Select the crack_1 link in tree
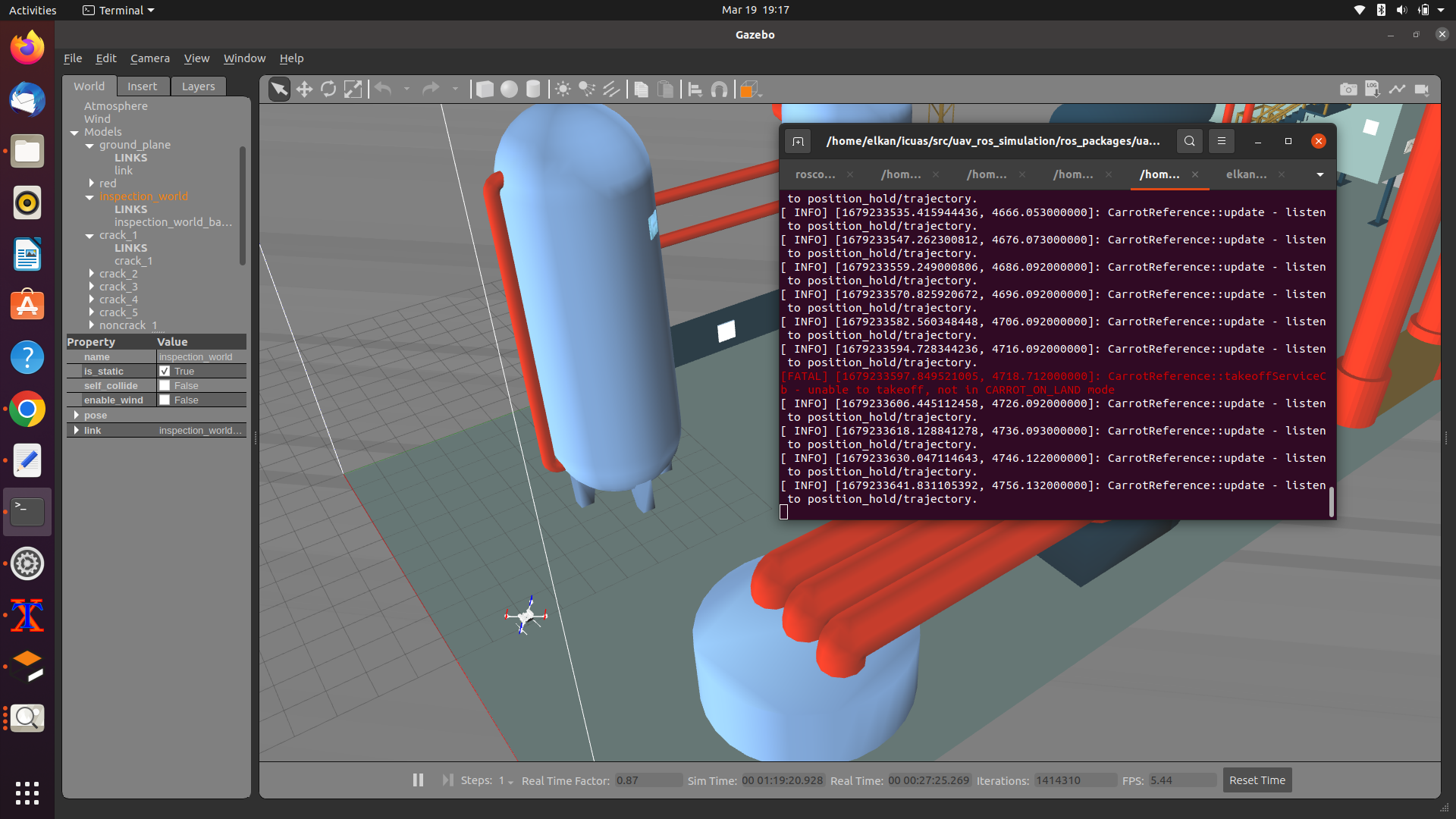The width and height of the screenshot is (1456, 819). tap(133, 261)
